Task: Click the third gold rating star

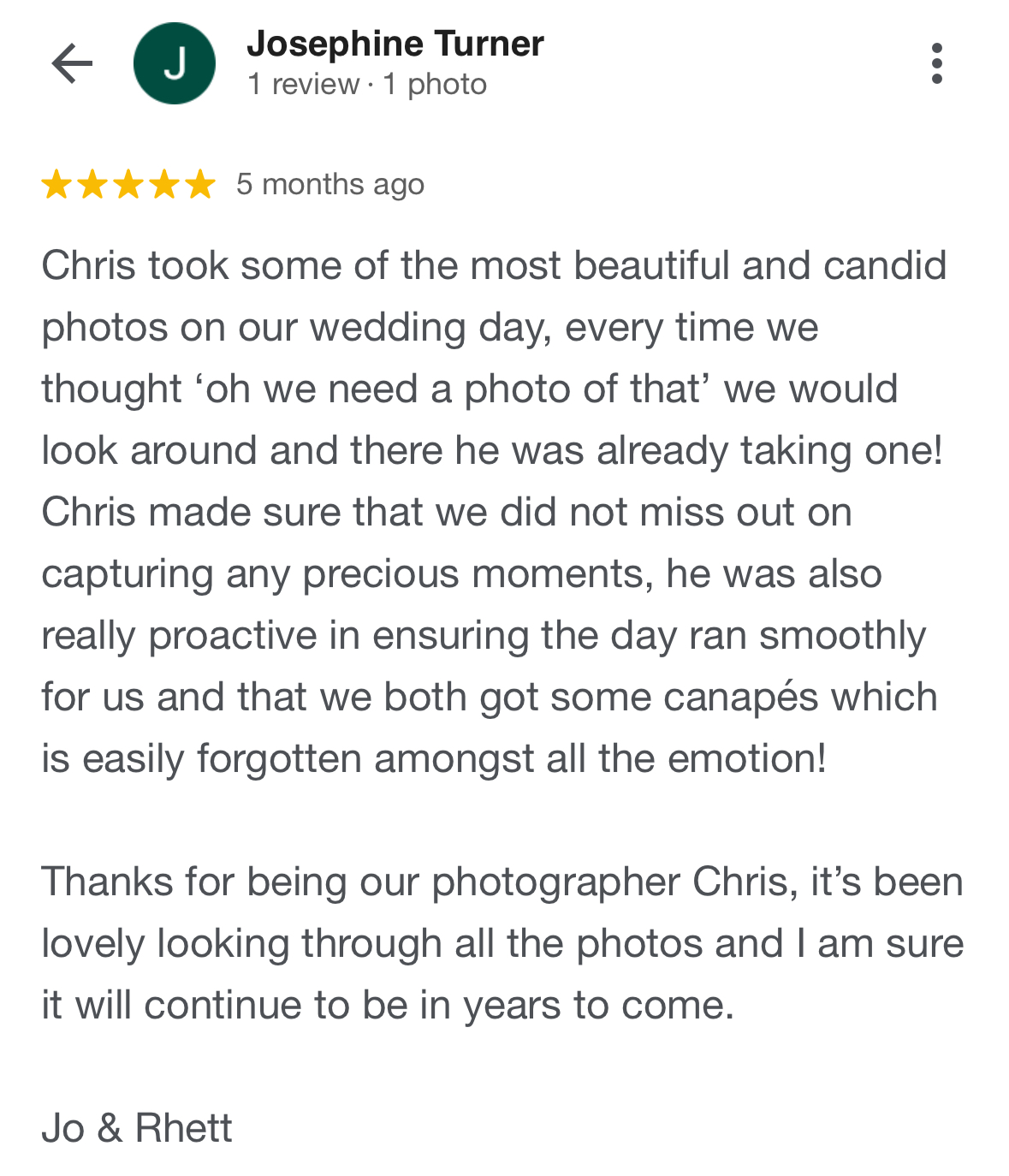Action: pyautogui.click(x=128, y=184)
